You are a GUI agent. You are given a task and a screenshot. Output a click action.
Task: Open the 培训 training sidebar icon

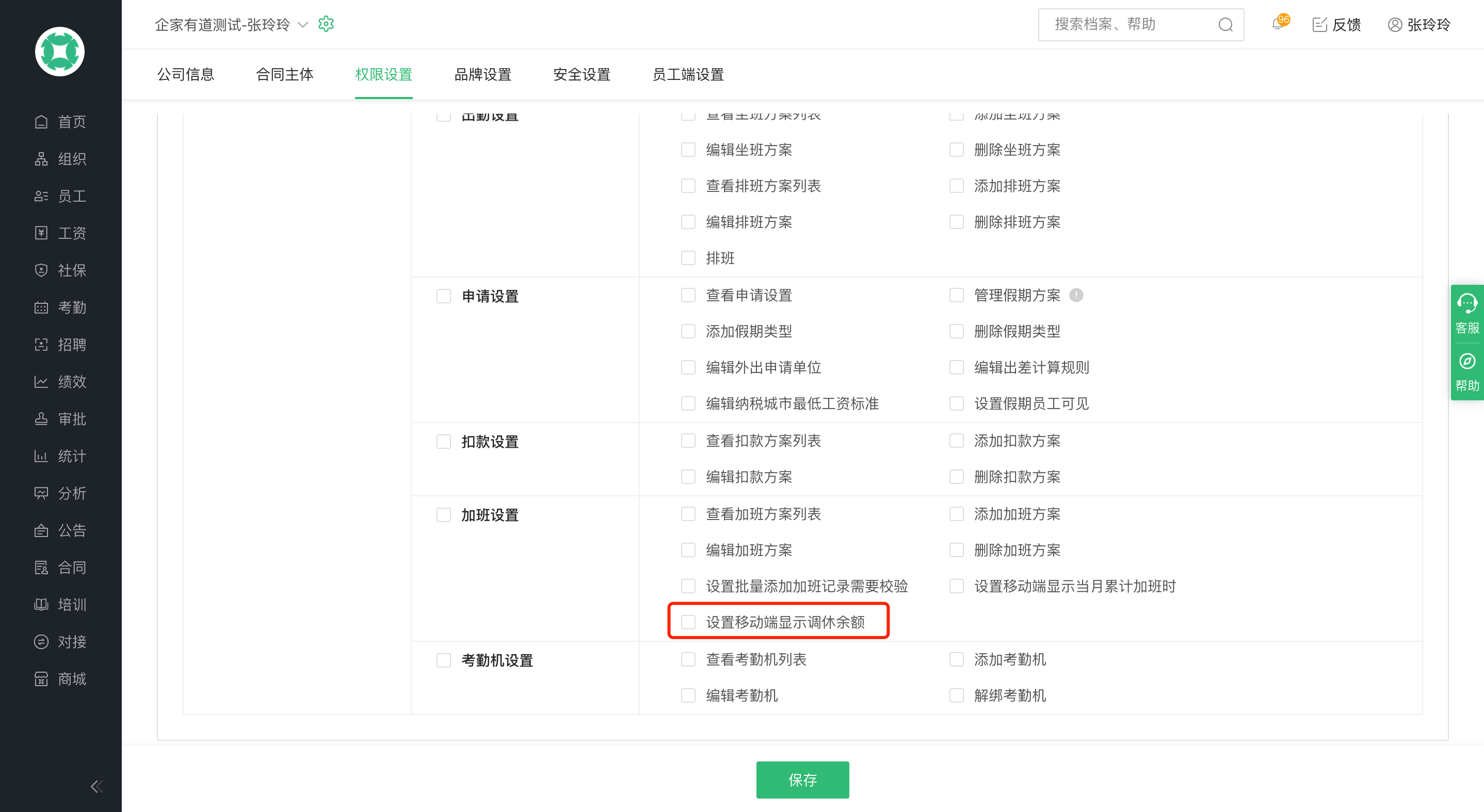click(41, 605)
